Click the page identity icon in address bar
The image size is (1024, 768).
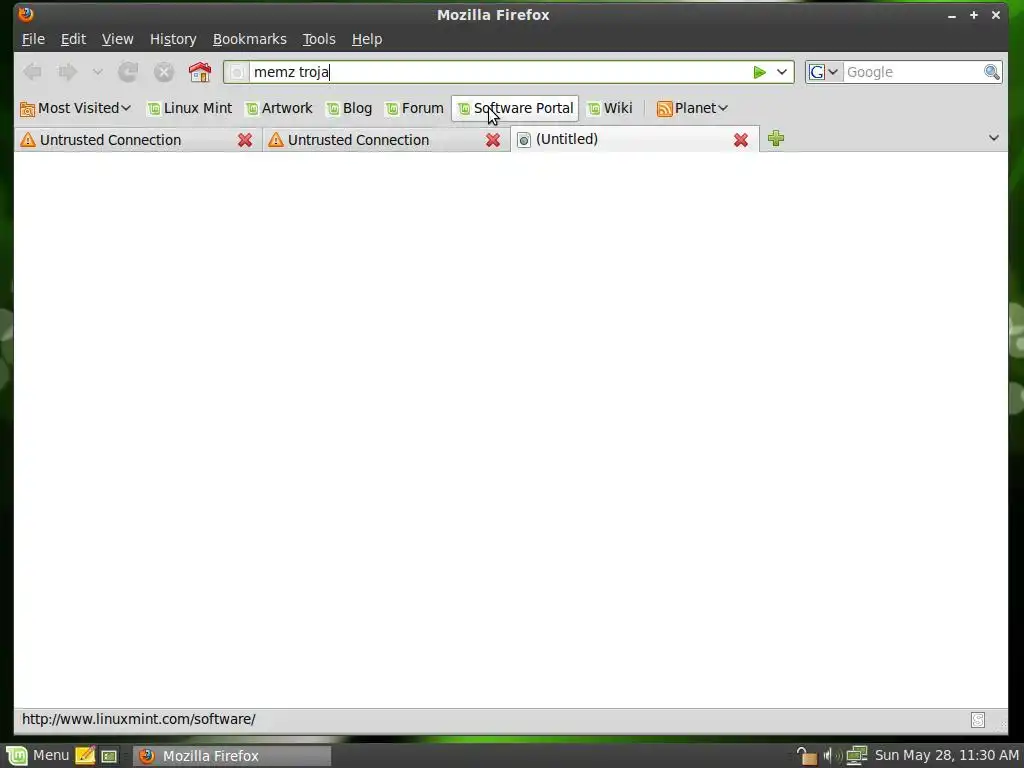point(237,72)
